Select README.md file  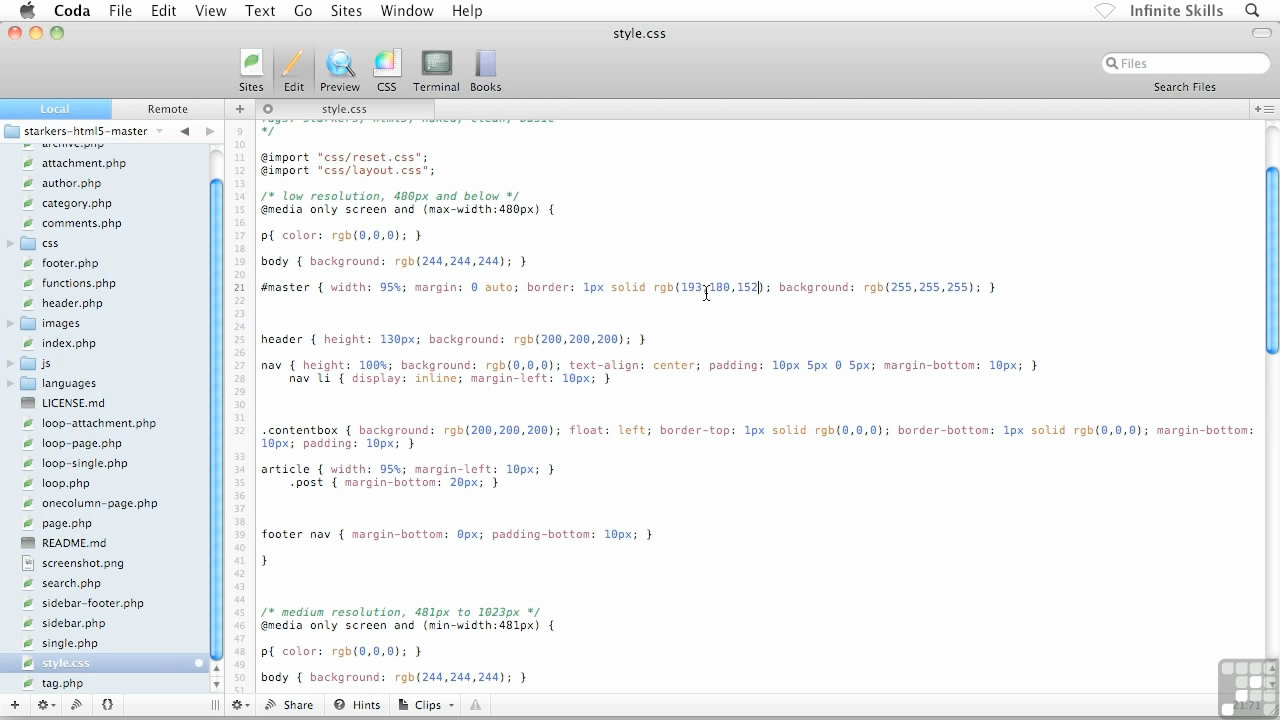click(x=74, y=543)
